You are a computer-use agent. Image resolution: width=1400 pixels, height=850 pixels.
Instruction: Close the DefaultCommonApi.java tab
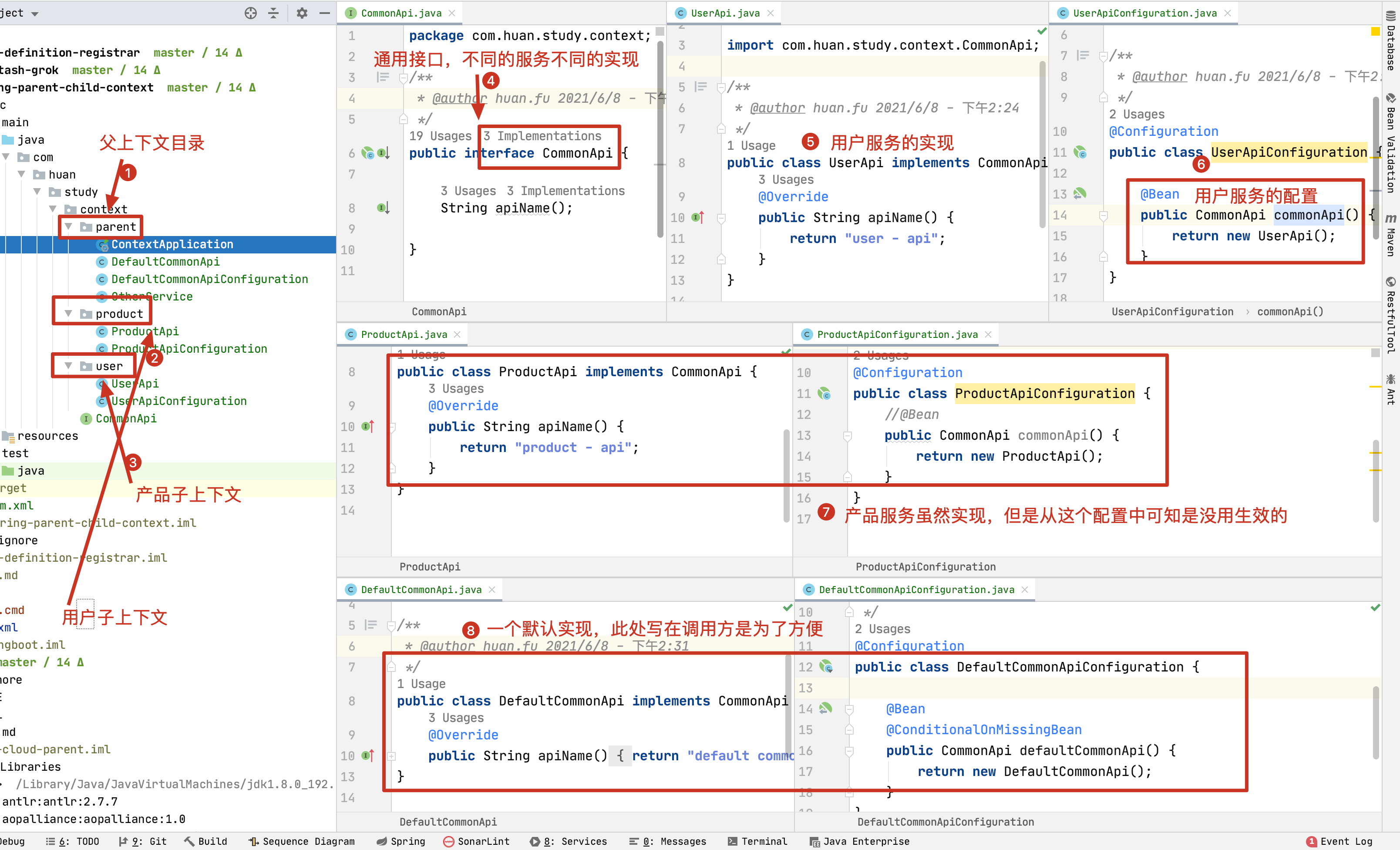coord(492,589)
